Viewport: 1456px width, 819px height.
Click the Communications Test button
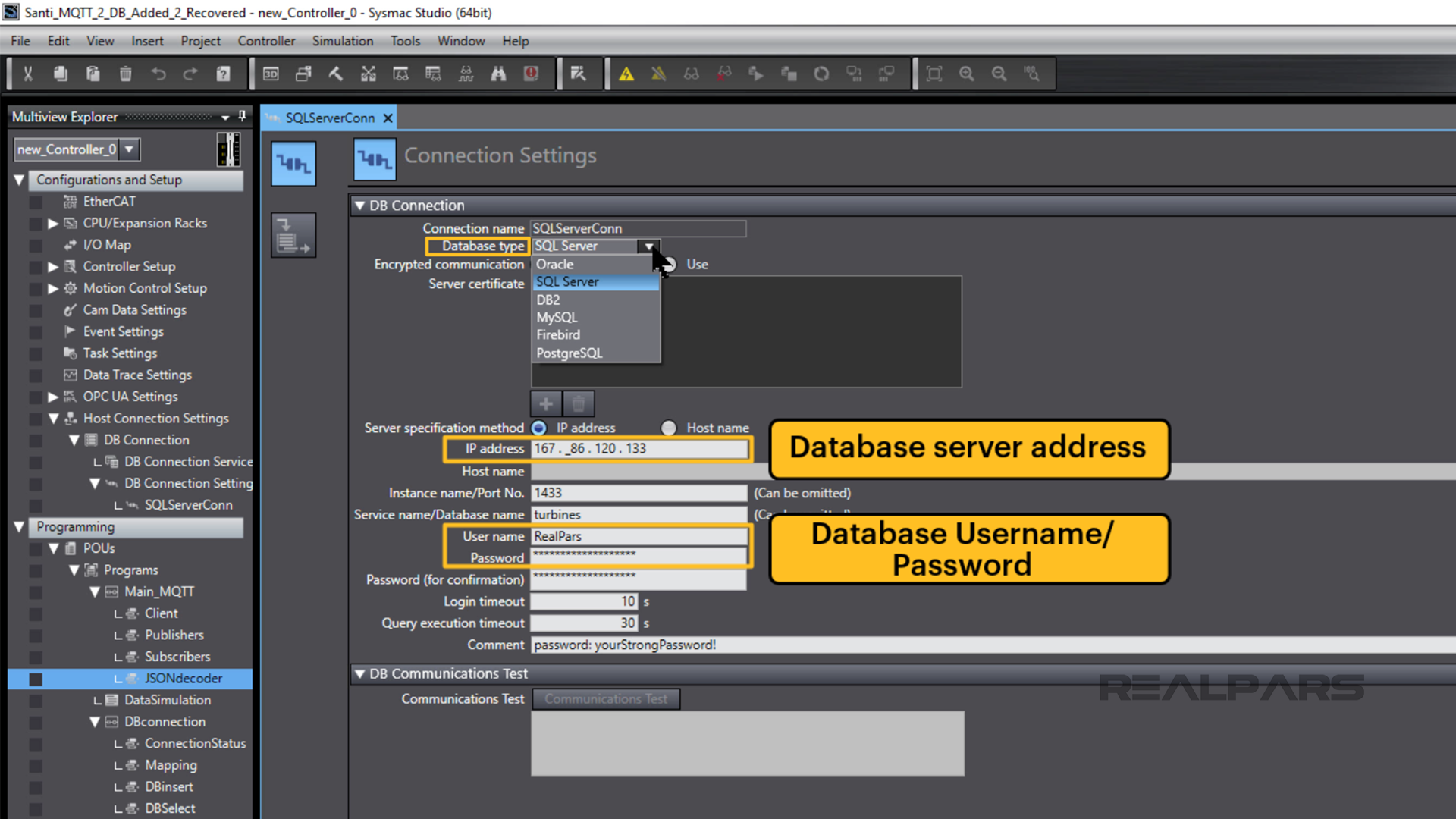point(606,698)
